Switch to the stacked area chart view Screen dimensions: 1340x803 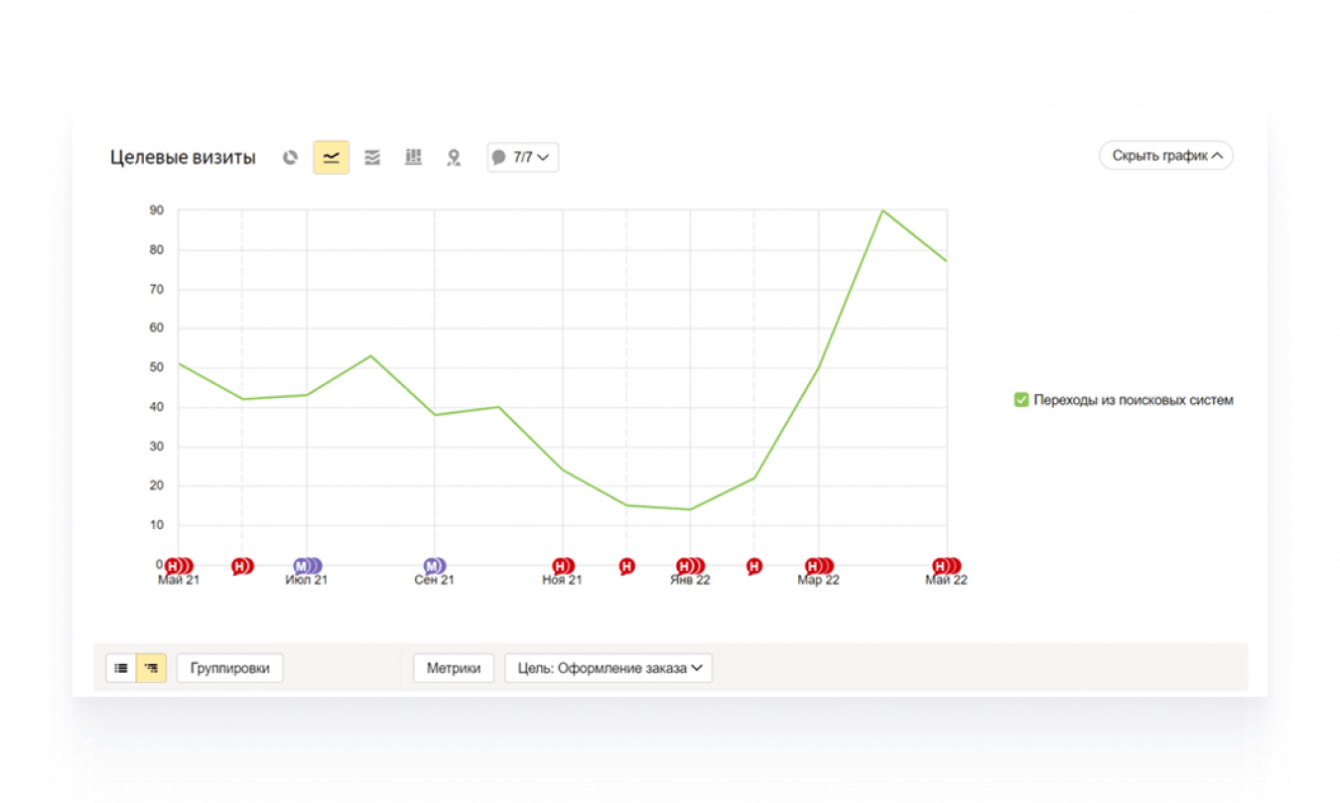(372, 157)
